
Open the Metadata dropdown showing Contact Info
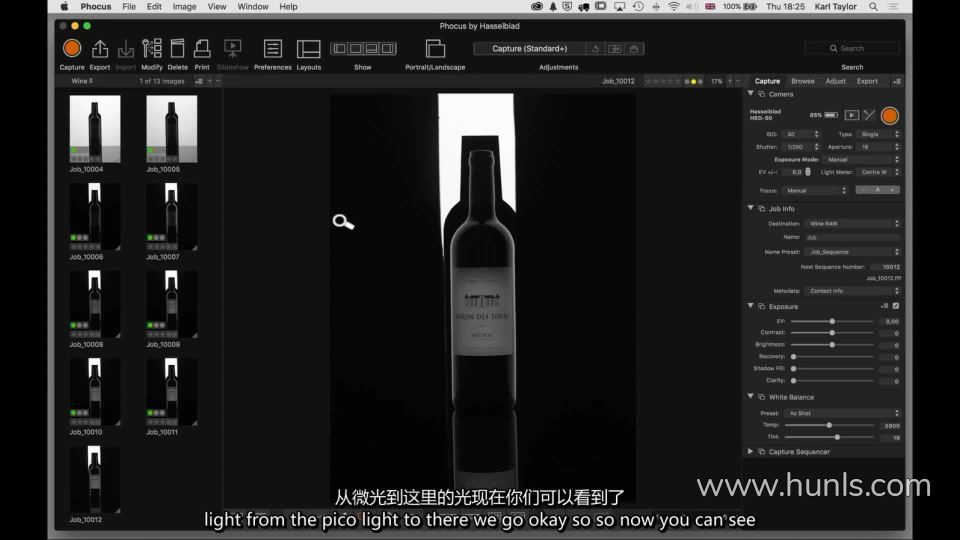click(x=852, y=291)
